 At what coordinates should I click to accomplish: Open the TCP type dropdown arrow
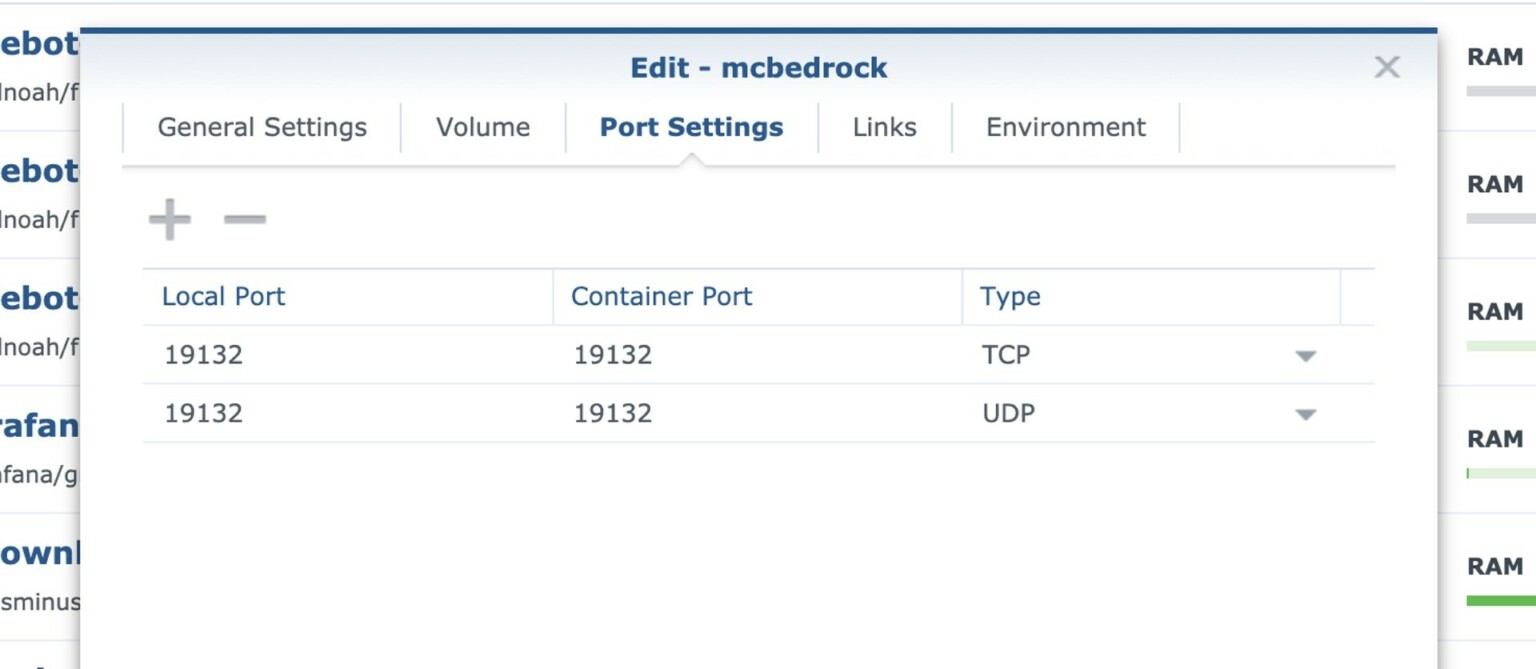point(1306,355)
